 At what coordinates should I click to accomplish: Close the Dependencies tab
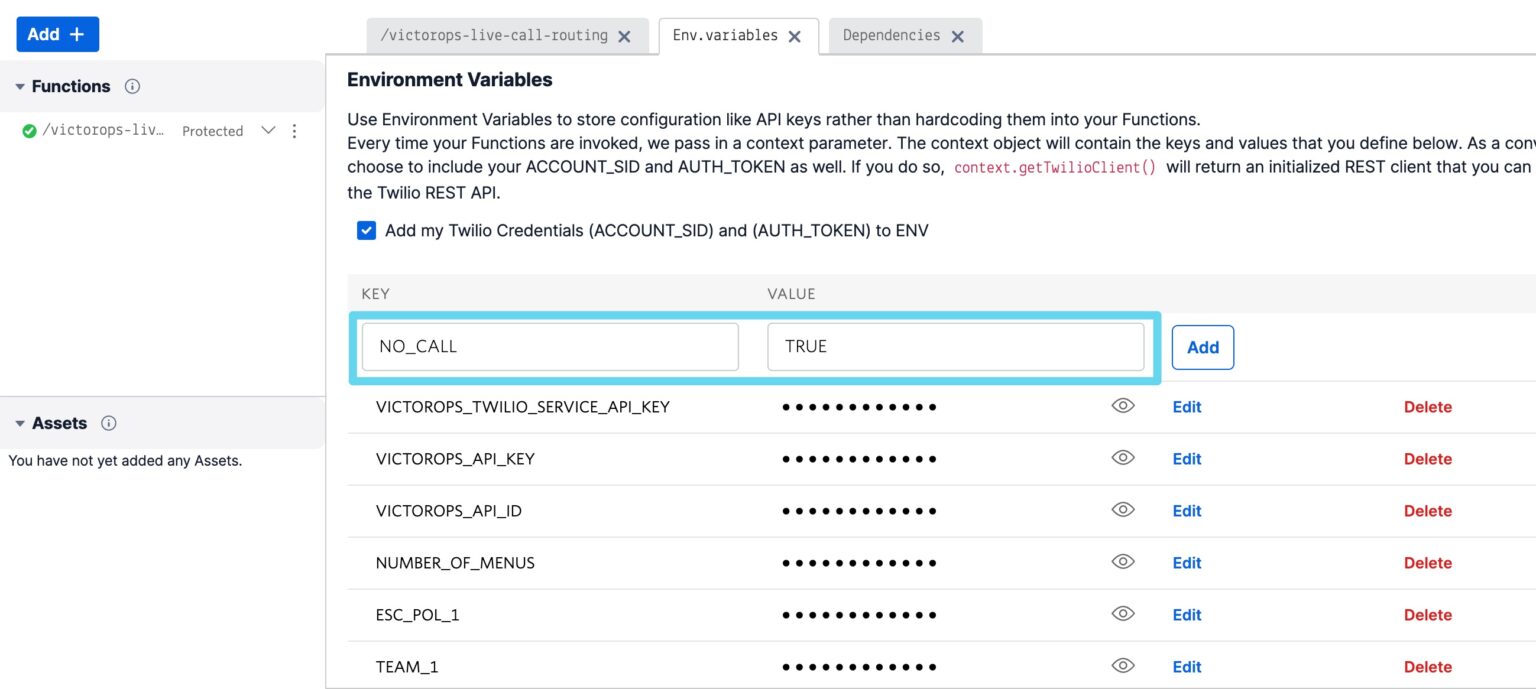(958, 35)
